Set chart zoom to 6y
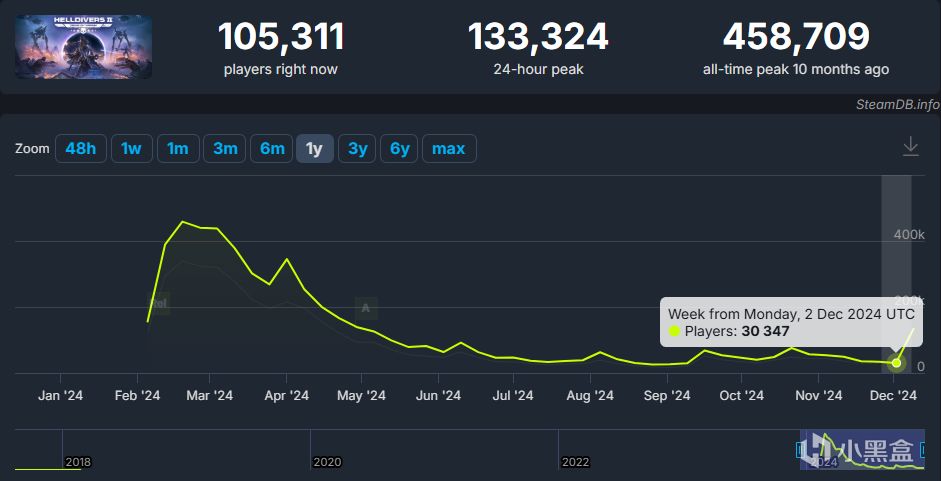Image resolution: width=941 pixels, height=481 pixels. click(x=399, y=148)
